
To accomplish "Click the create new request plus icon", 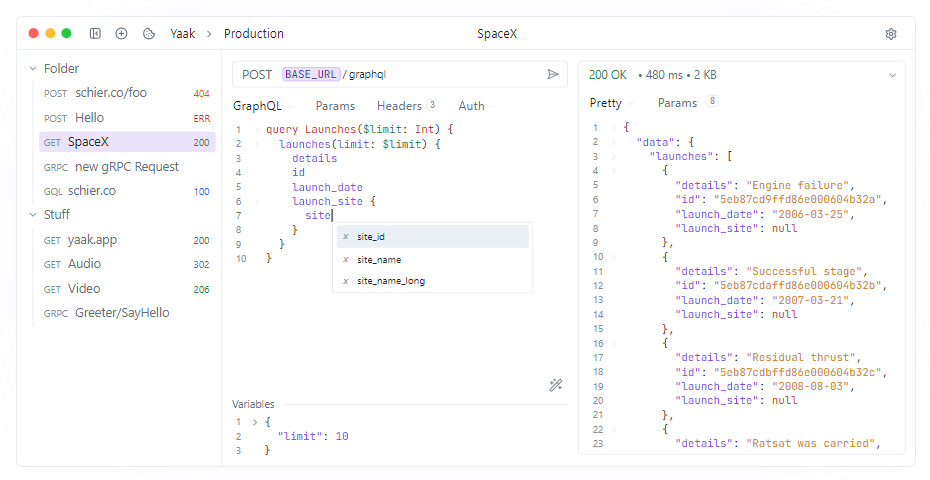I will click(x=122, y=34).
